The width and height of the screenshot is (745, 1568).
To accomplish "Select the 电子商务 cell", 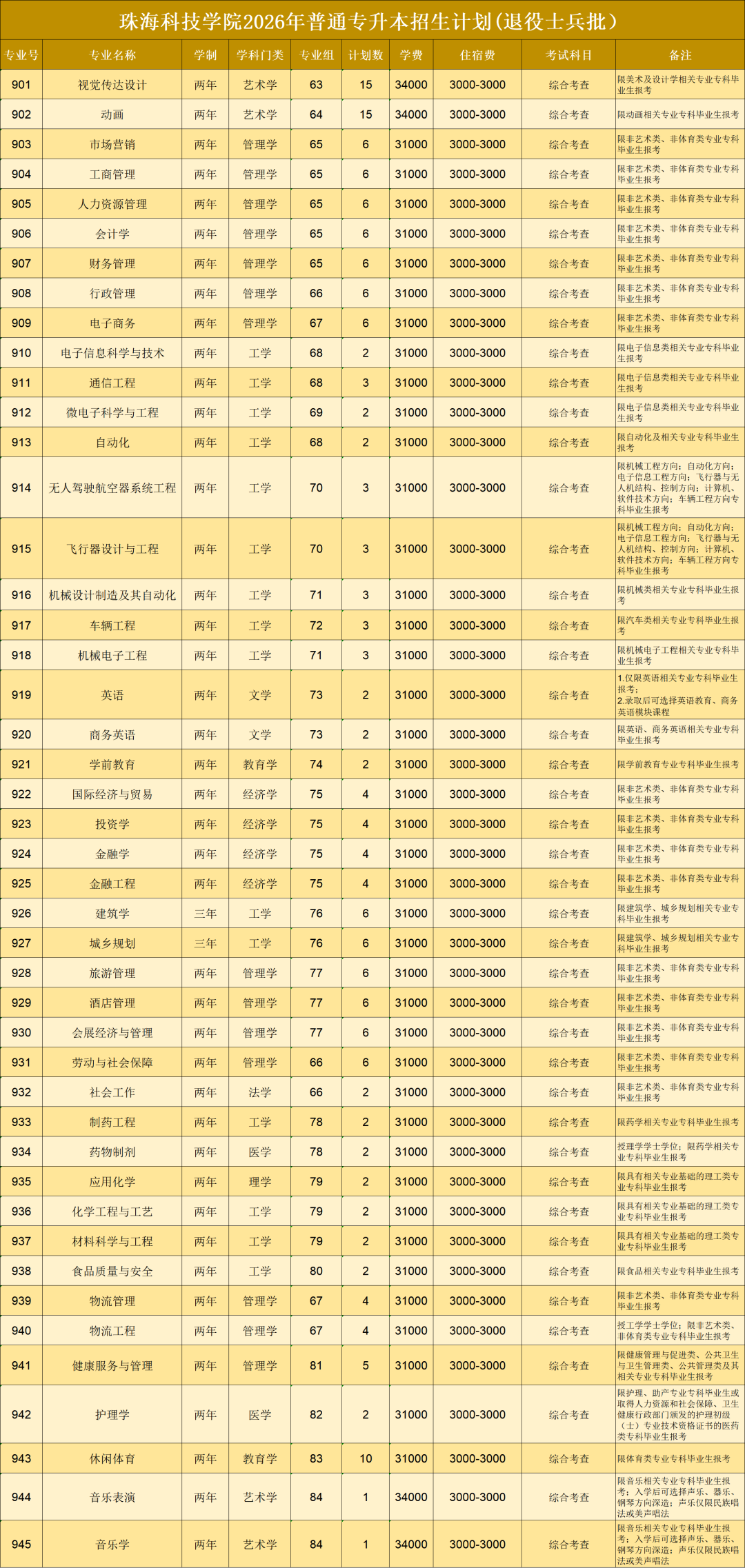I will [112, 323].
